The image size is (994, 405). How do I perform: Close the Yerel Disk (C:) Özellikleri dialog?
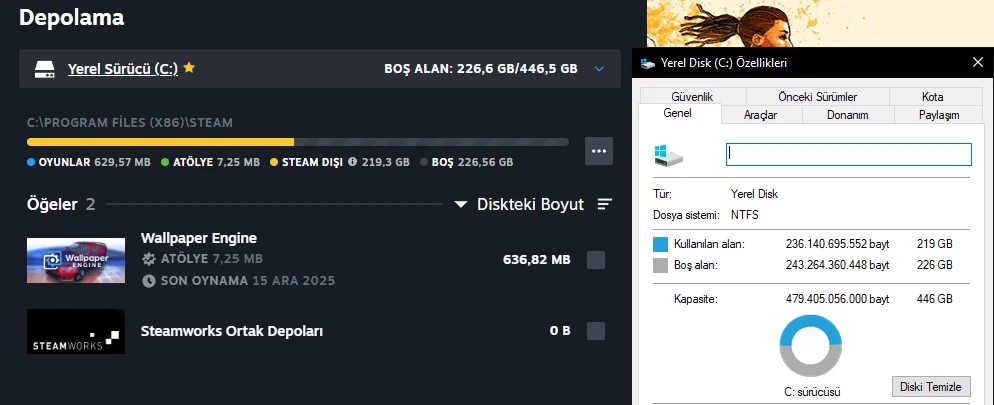(978, 62)
